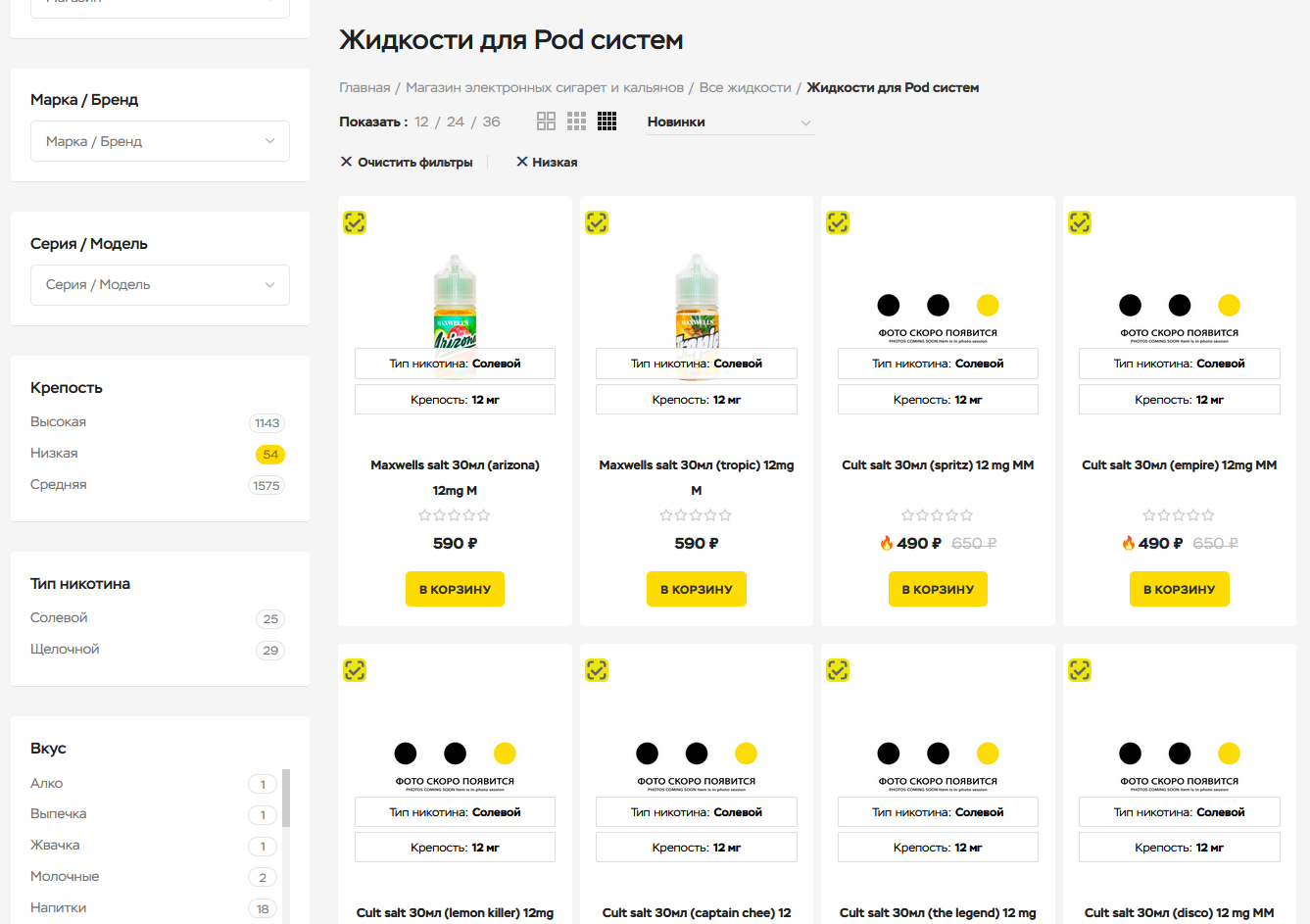Click the X icon beside Очистить фильтры

point(346,162)
